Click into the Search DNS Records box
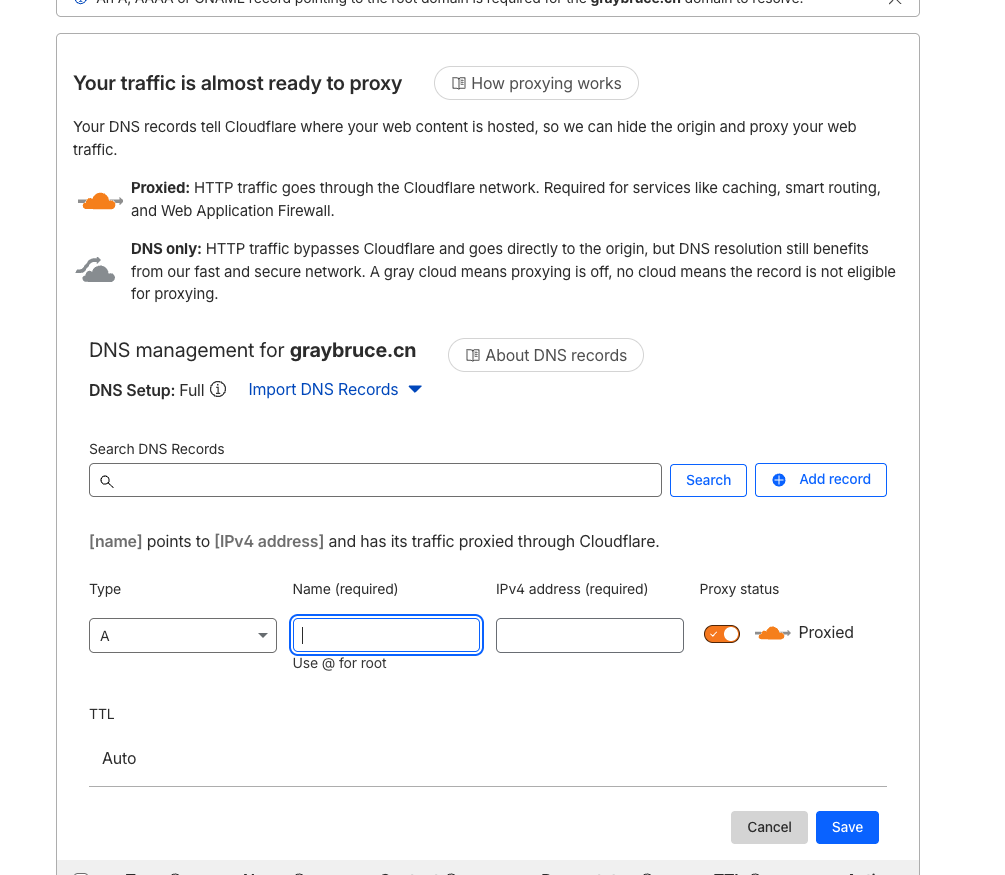 (x=385, y=480)
